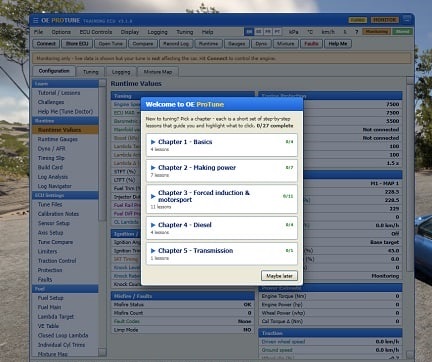432x362 pixels.
Task: Collapse the ECU Settings sidebar section header
Action: pyautogui.click(x=65, y=195)
